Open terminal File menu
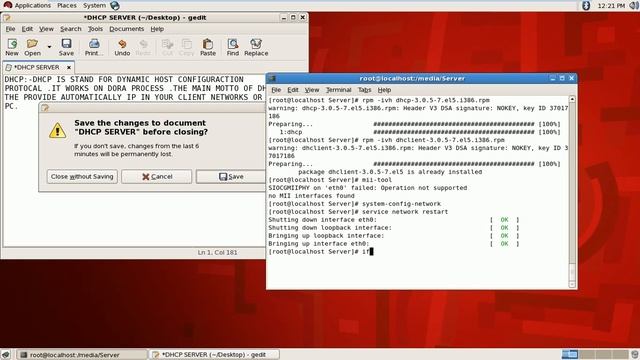Image resolution: width=640 pixels, height=360 pixels. click(276, 90)
